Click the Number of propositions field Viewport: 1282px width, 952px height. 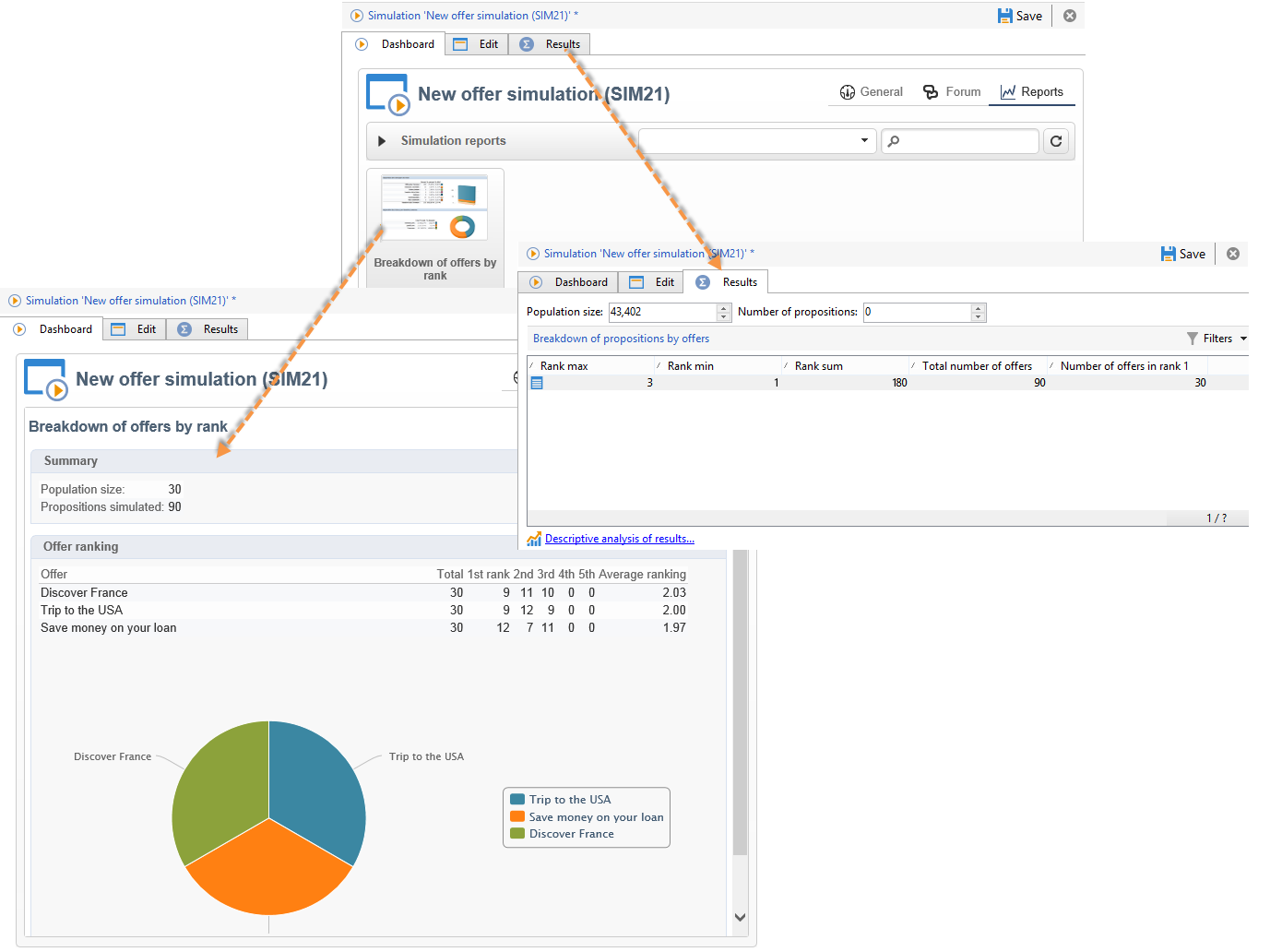[x=917, y=312]
